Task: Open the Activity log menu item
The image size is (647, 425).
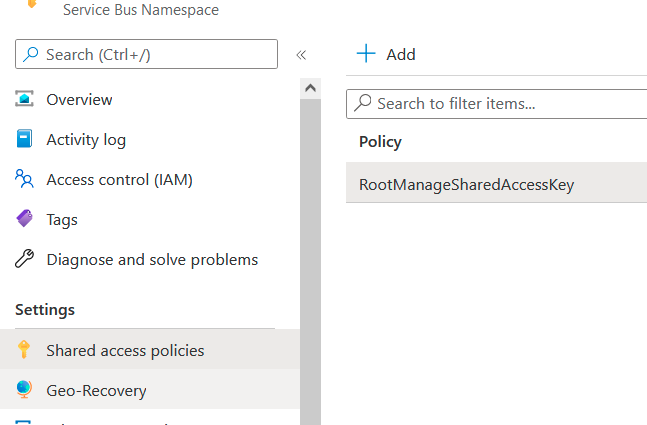Action: 86,140
